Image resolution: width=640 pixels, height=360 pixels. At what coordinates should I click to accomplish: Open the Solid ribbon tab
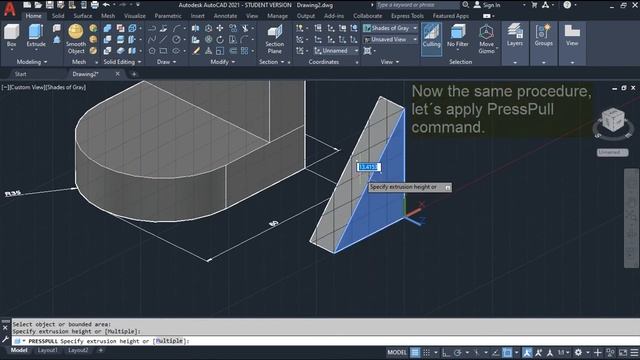[58, 16]
